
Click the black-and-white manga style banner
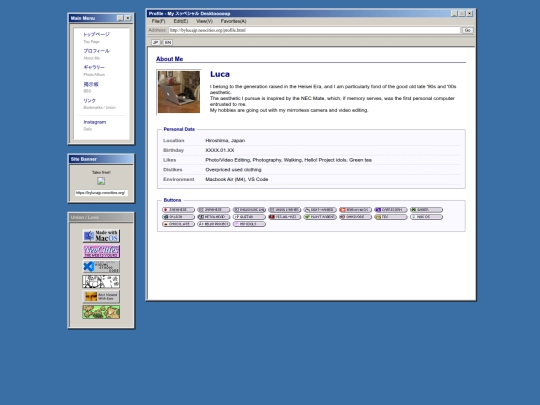coord(101,282)
